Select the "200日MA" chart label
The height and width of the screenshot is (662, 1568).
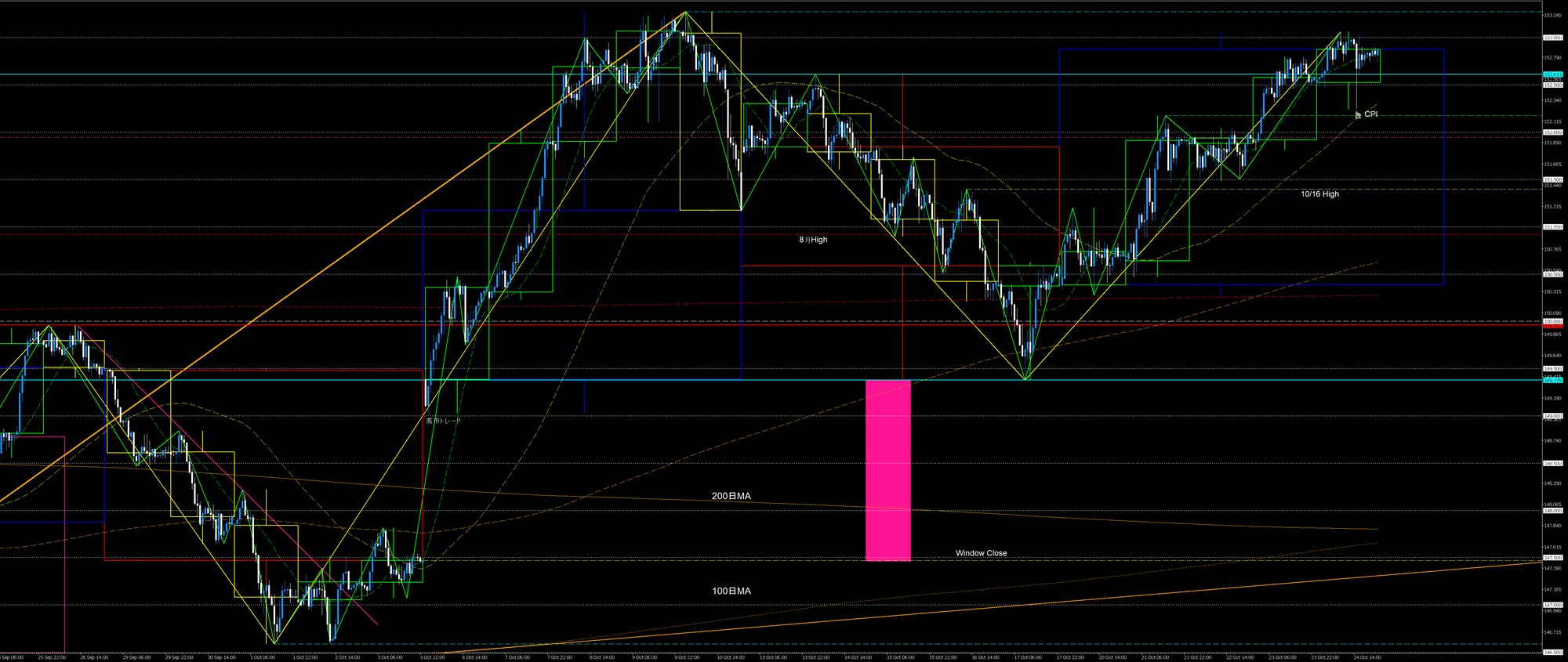coord(731,496)
